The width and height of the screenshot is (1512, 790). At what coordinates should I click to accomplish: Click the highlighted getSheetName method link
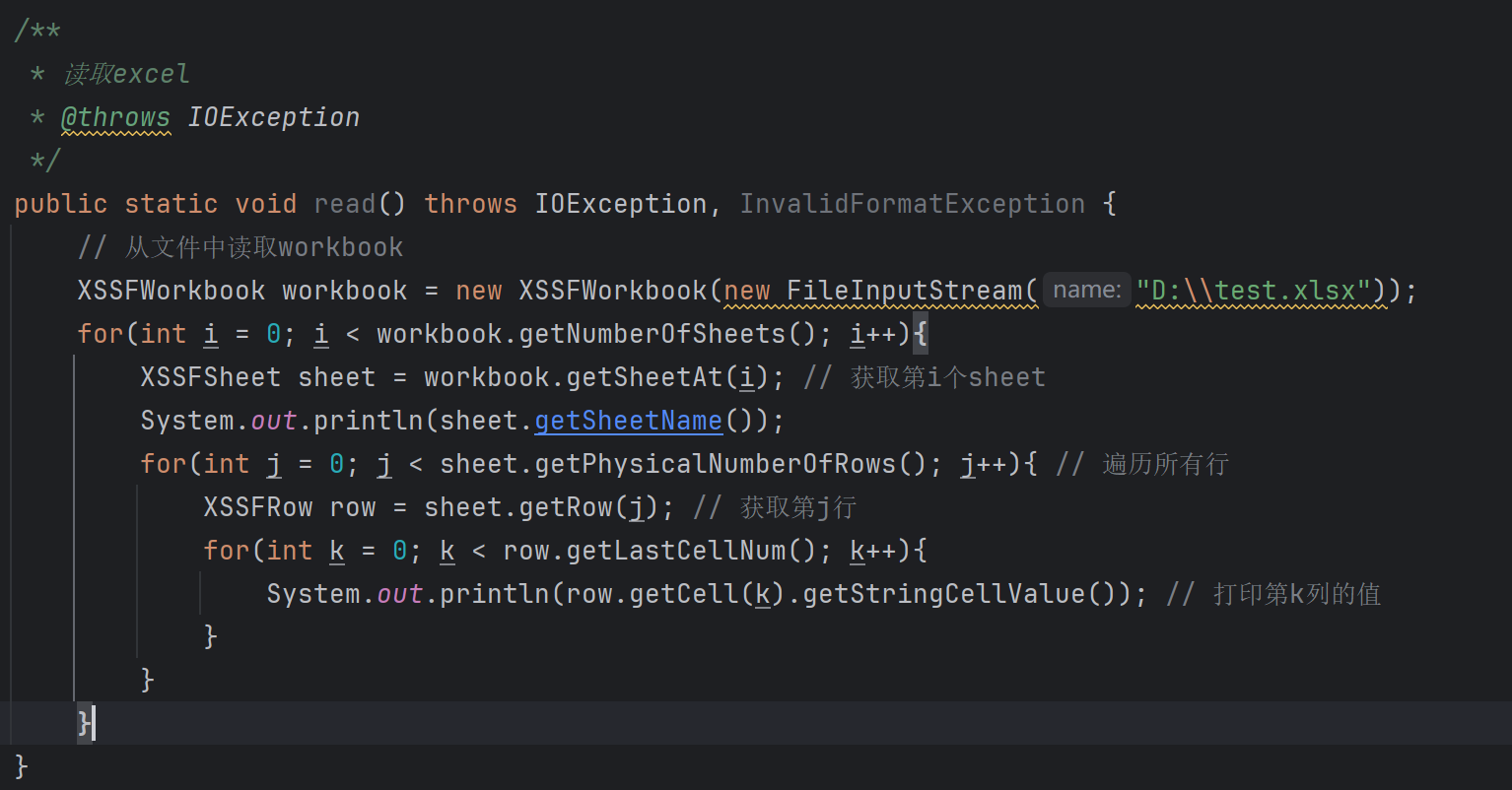629,421
